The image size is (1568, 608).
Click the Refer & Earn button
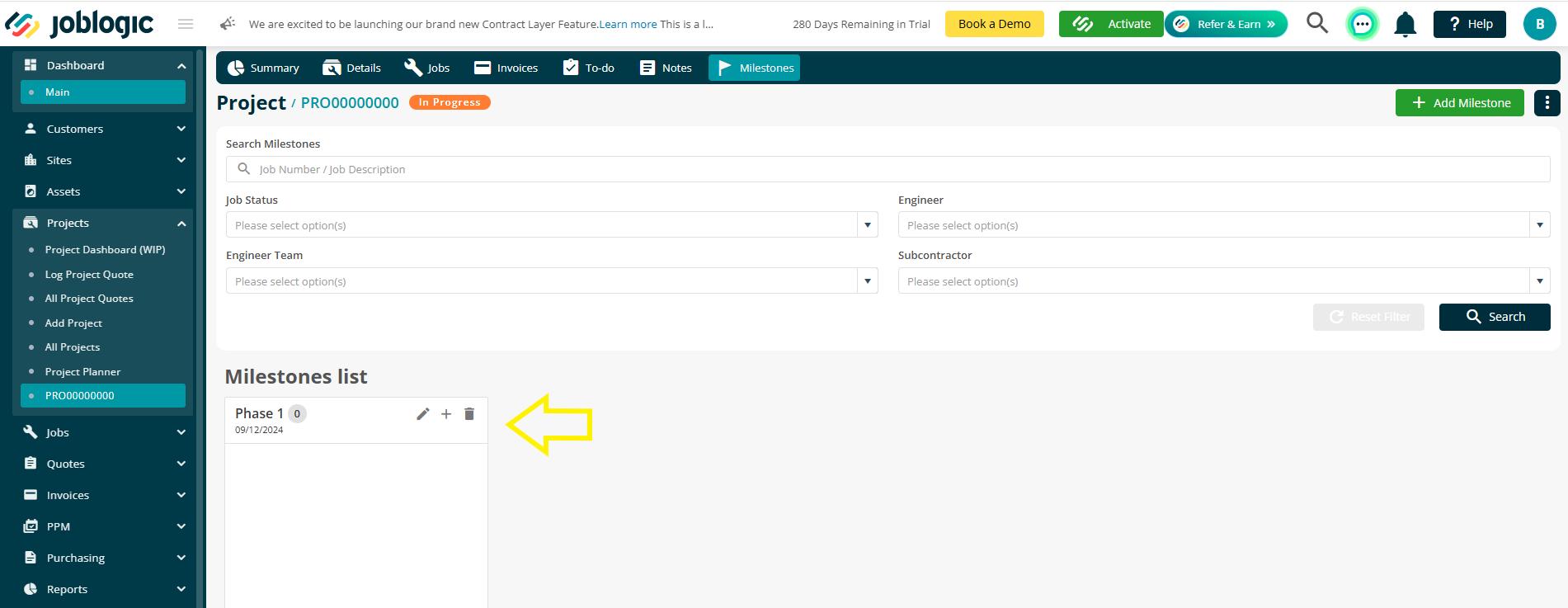pyautogui.click(x=1226, y=24)
